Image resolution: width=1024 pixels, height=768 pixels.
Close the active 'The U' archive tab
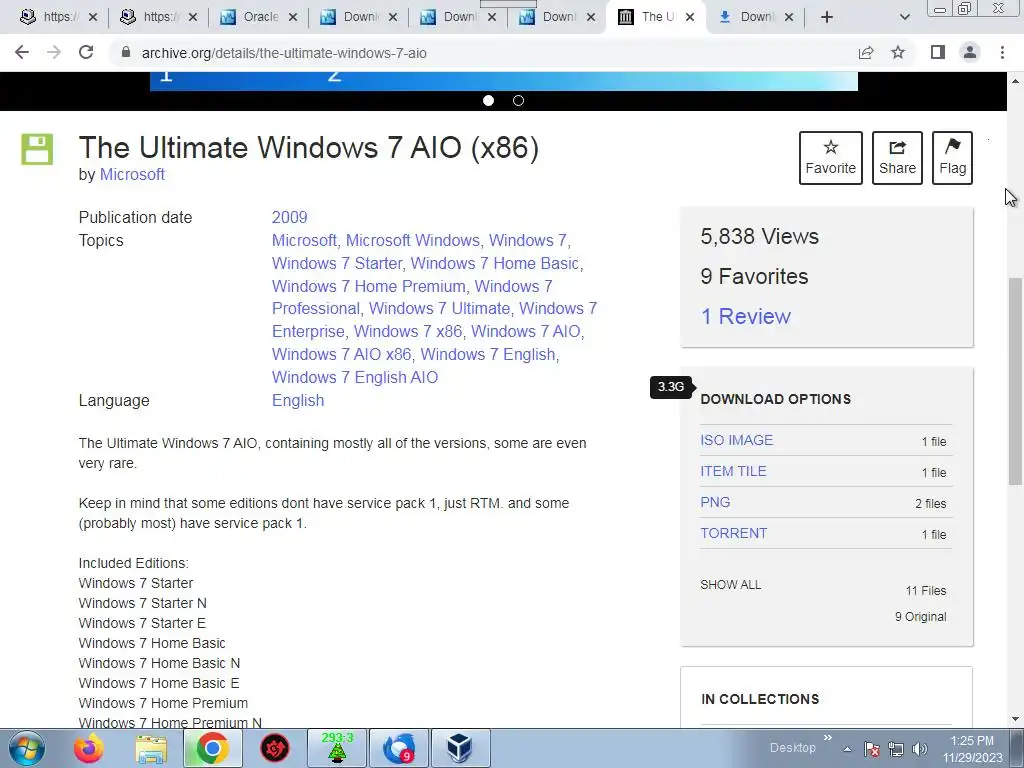pos(690,17)
